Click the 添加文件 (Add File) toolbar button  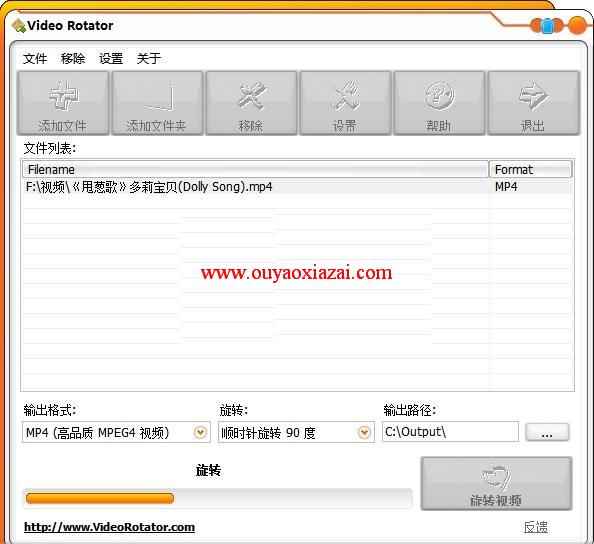click(x=63, y=103)
